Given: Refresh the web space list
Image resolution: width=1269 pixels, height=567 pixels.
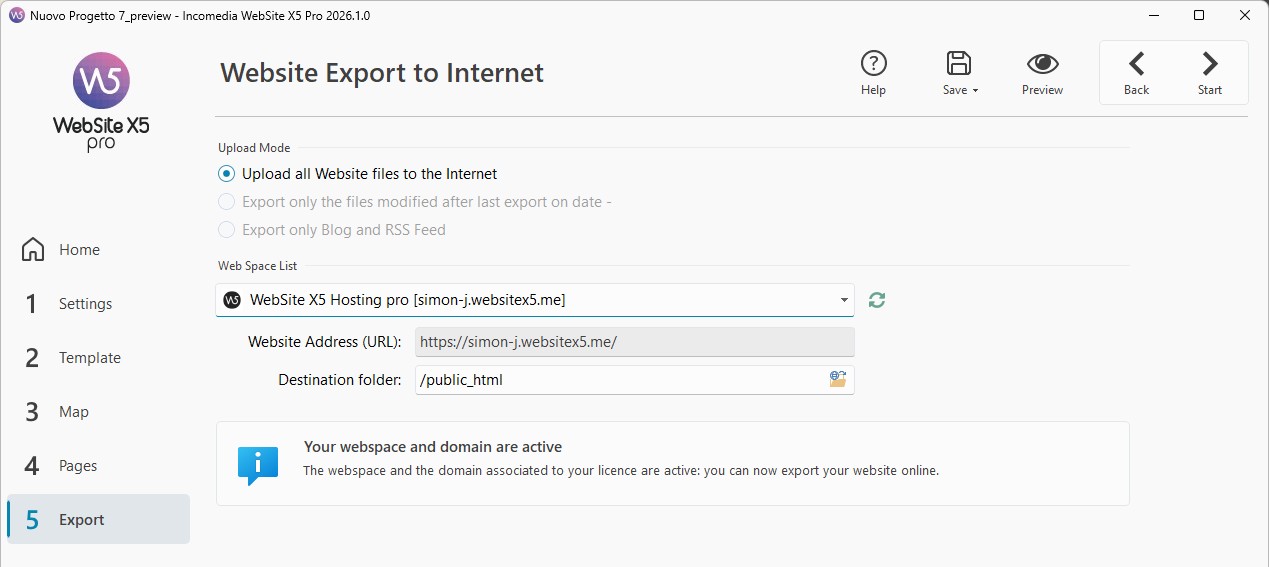Looking at the screenshot, I should [877, 299].
